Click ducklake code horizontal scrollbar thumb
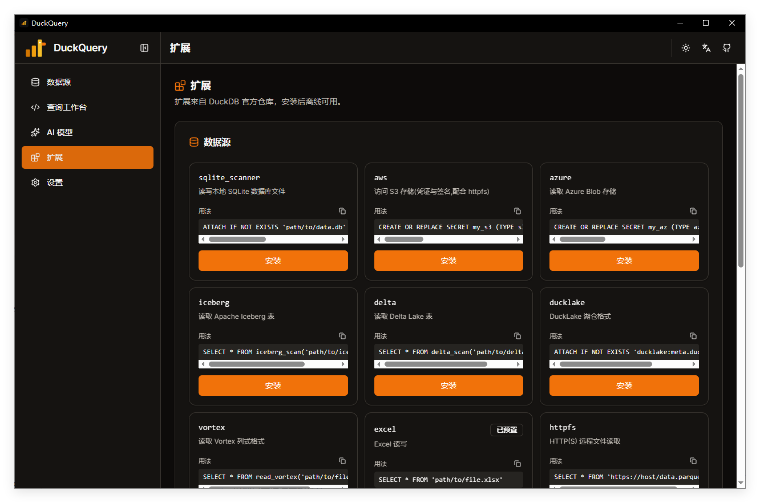Viewport: 760px width, 503px height. pos(606,364)
